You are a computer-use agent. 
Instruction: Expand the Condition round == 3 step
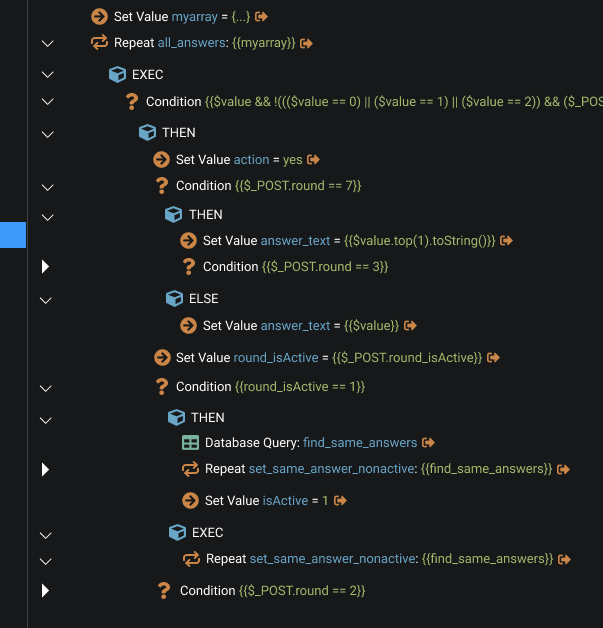(45, 267)
